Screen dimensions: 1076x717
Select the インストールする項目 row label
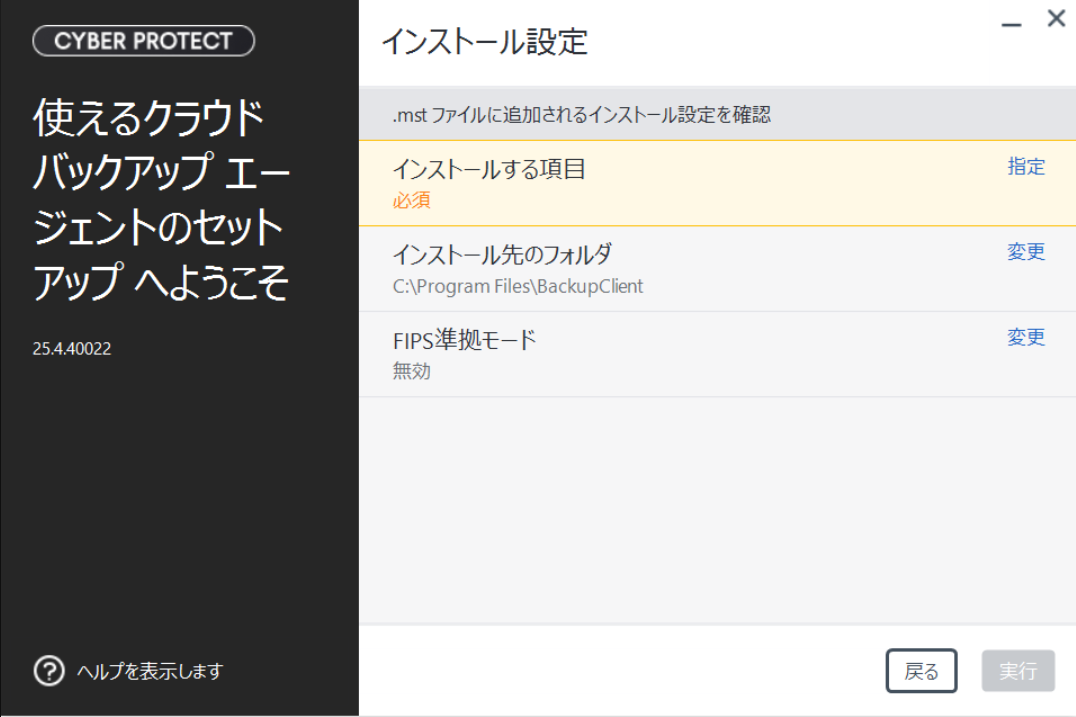tap(489, 169)
